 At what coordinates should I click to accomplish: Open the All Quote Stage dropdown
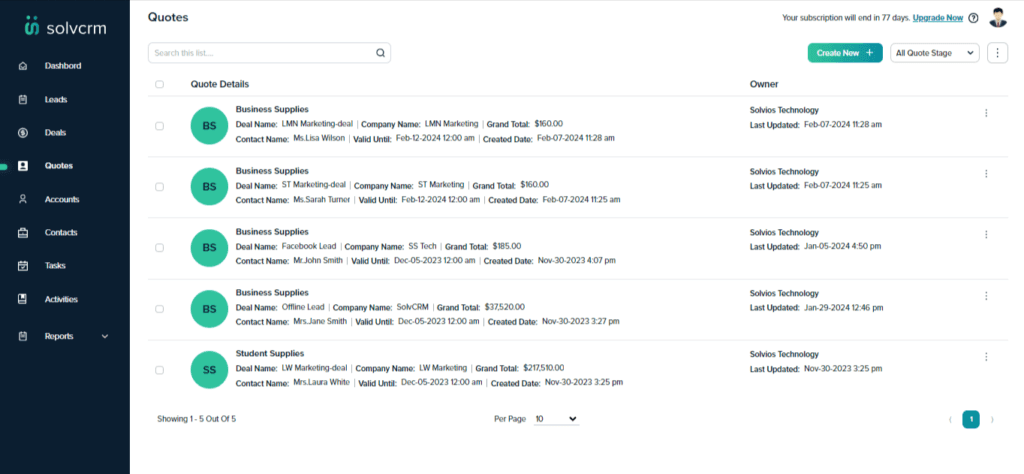935,53
